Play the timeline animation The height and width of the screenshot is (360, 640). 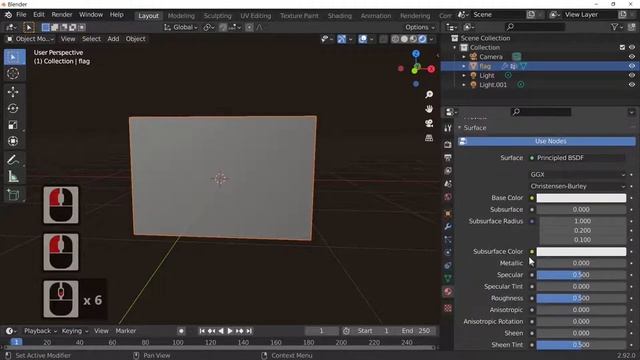[230, 331]
